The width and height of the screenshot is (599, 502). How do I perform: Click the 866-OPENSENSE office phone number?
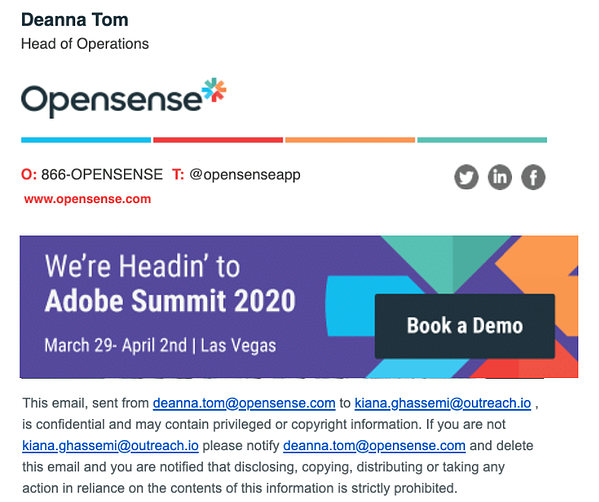(102, 175)
